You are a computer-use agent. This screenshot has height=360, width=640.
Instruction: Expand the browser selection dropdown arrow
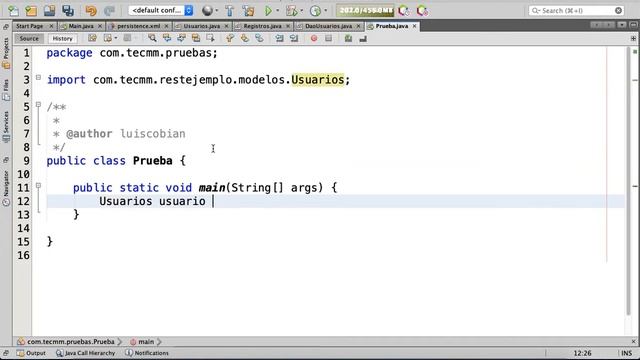click(x=216, y=11)
